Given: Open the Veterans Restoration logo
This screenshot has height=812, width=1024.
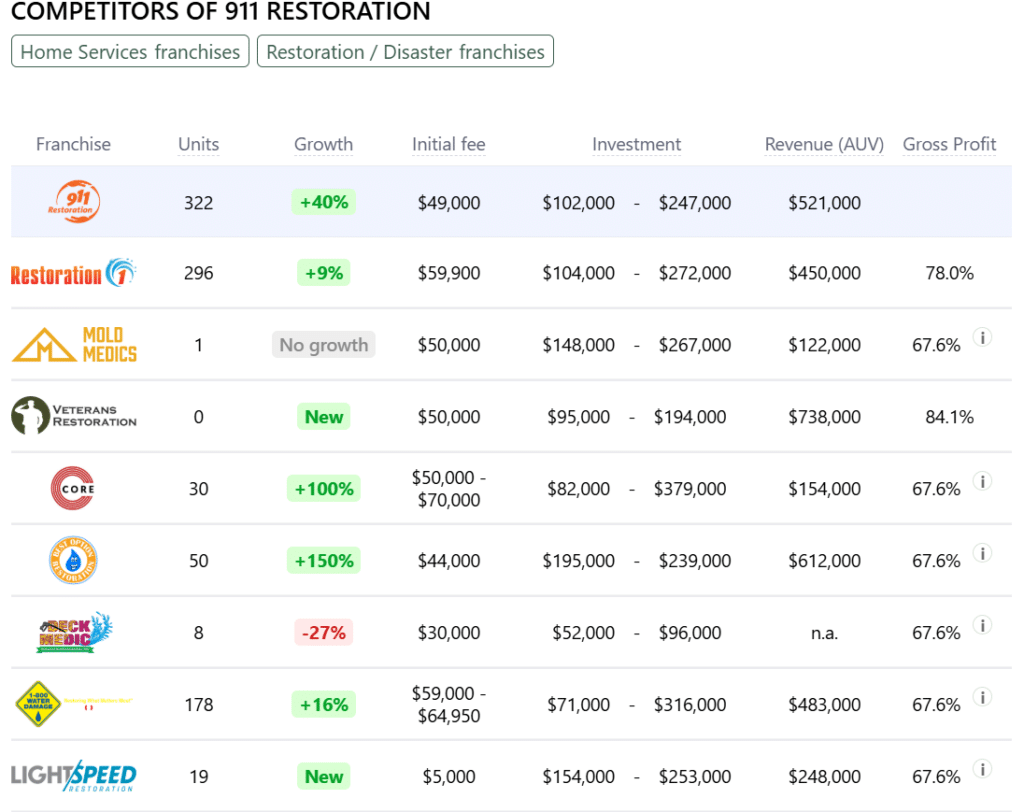Looking at the screenshot, I should [74, 415].
